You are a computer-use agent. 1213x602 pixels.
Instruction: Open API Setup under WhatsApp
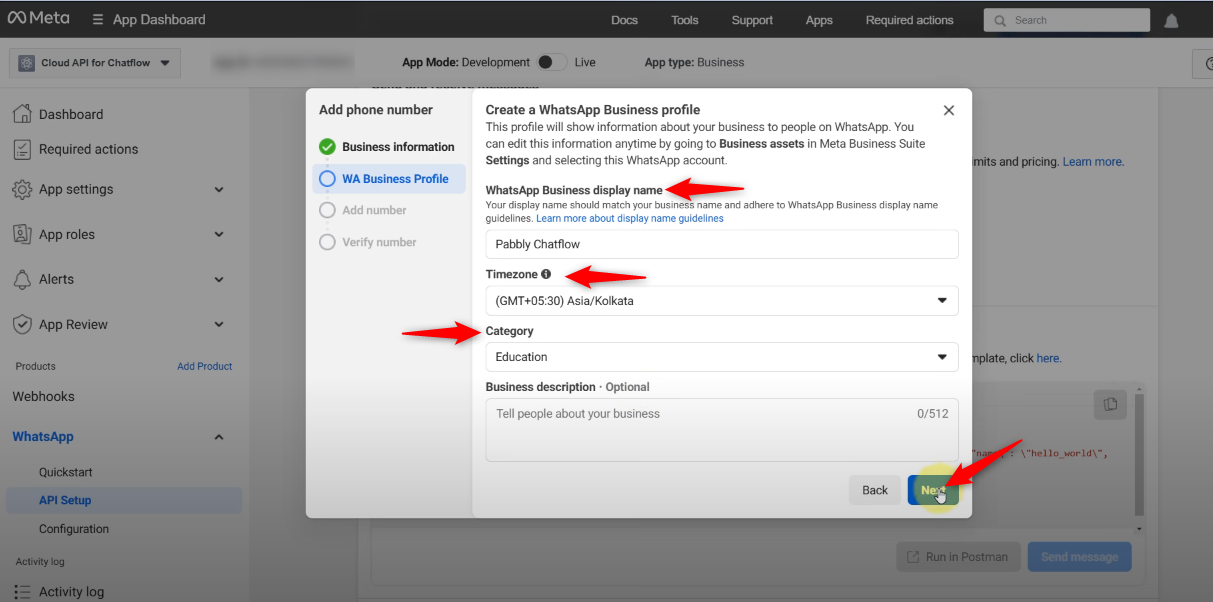pos(65,500)
